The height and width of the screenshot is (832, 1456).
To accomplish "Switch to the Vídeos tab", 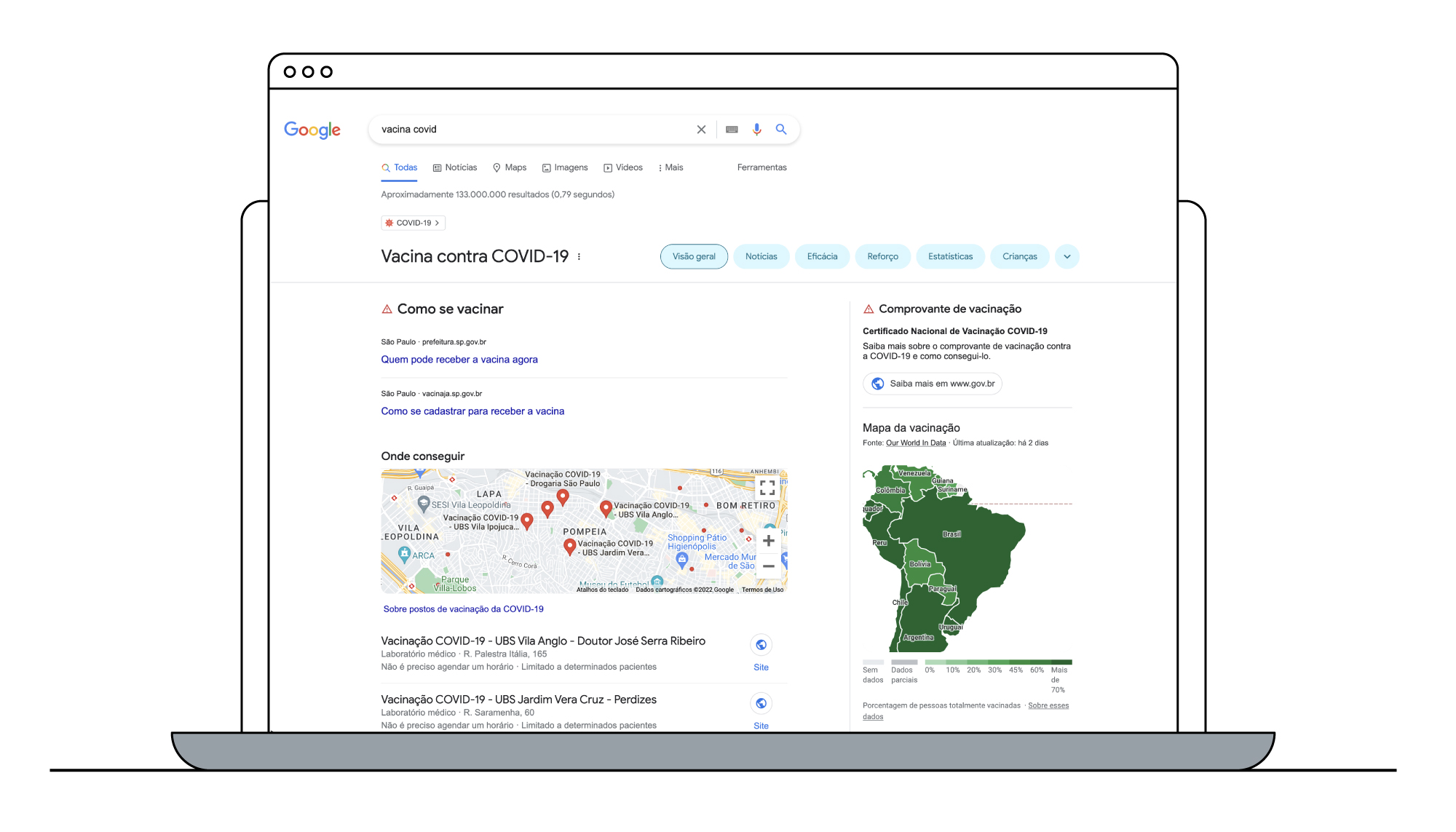I will coord(623,167).
